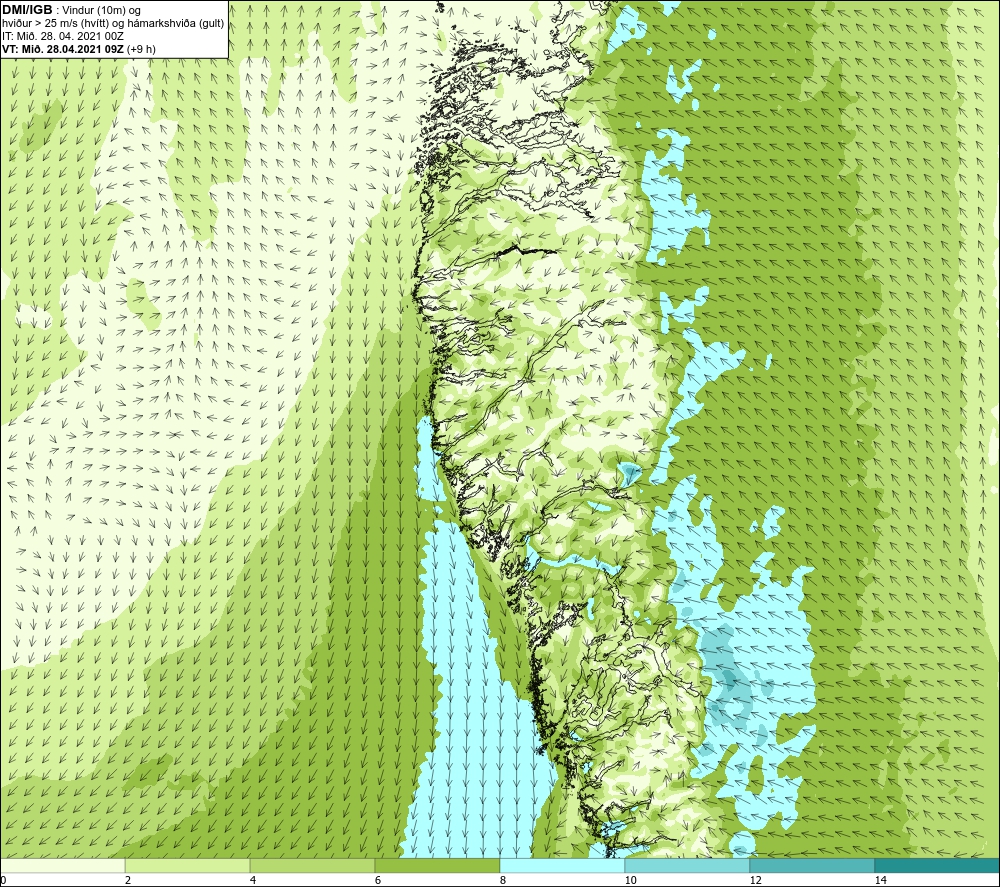Click the legend label "4"
Viewport: 1000px width, 887px height.
coord(253,881)
